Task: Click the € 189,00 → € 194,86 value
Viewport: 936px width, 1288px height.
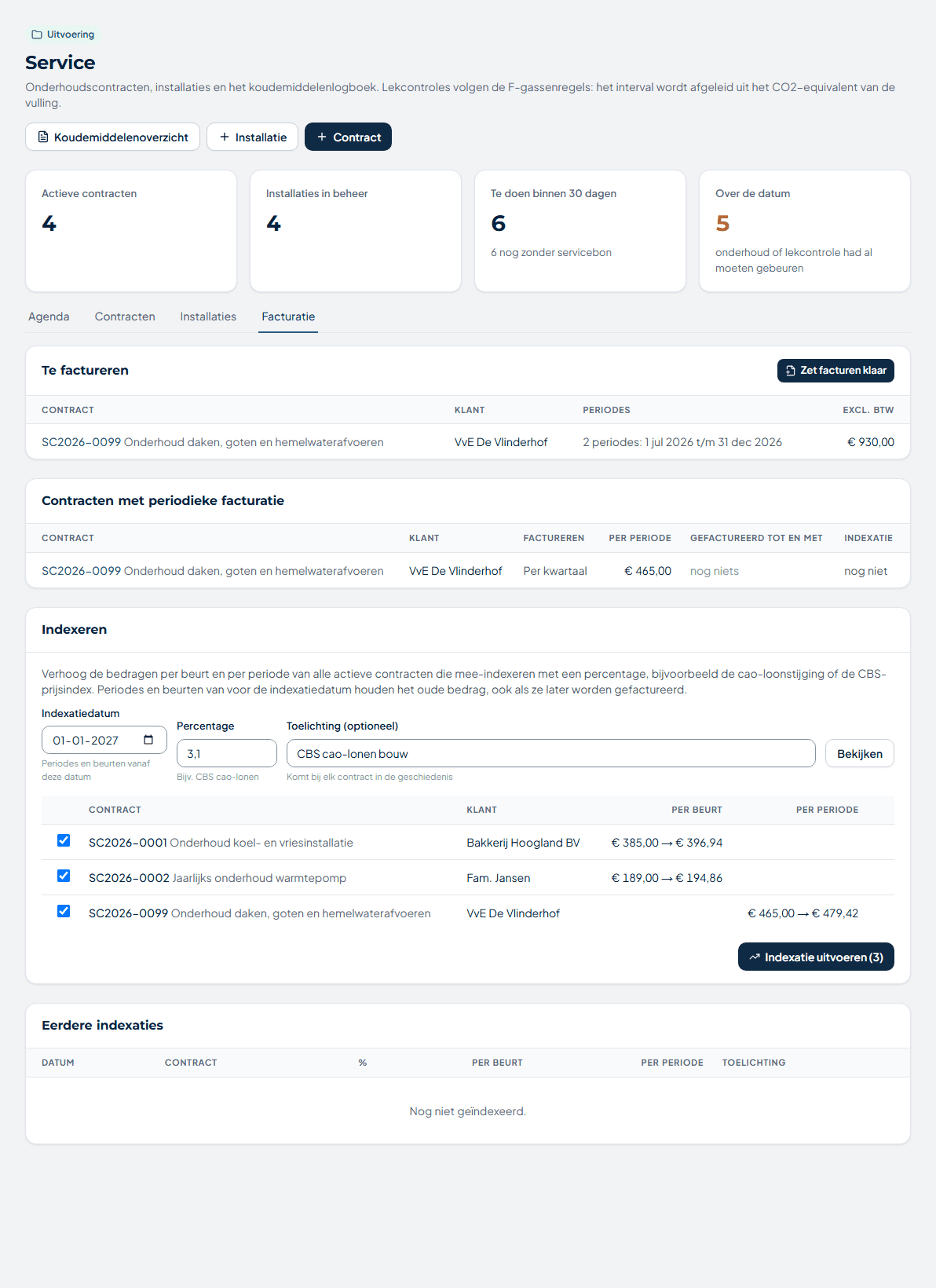Action: click(667, 878)
